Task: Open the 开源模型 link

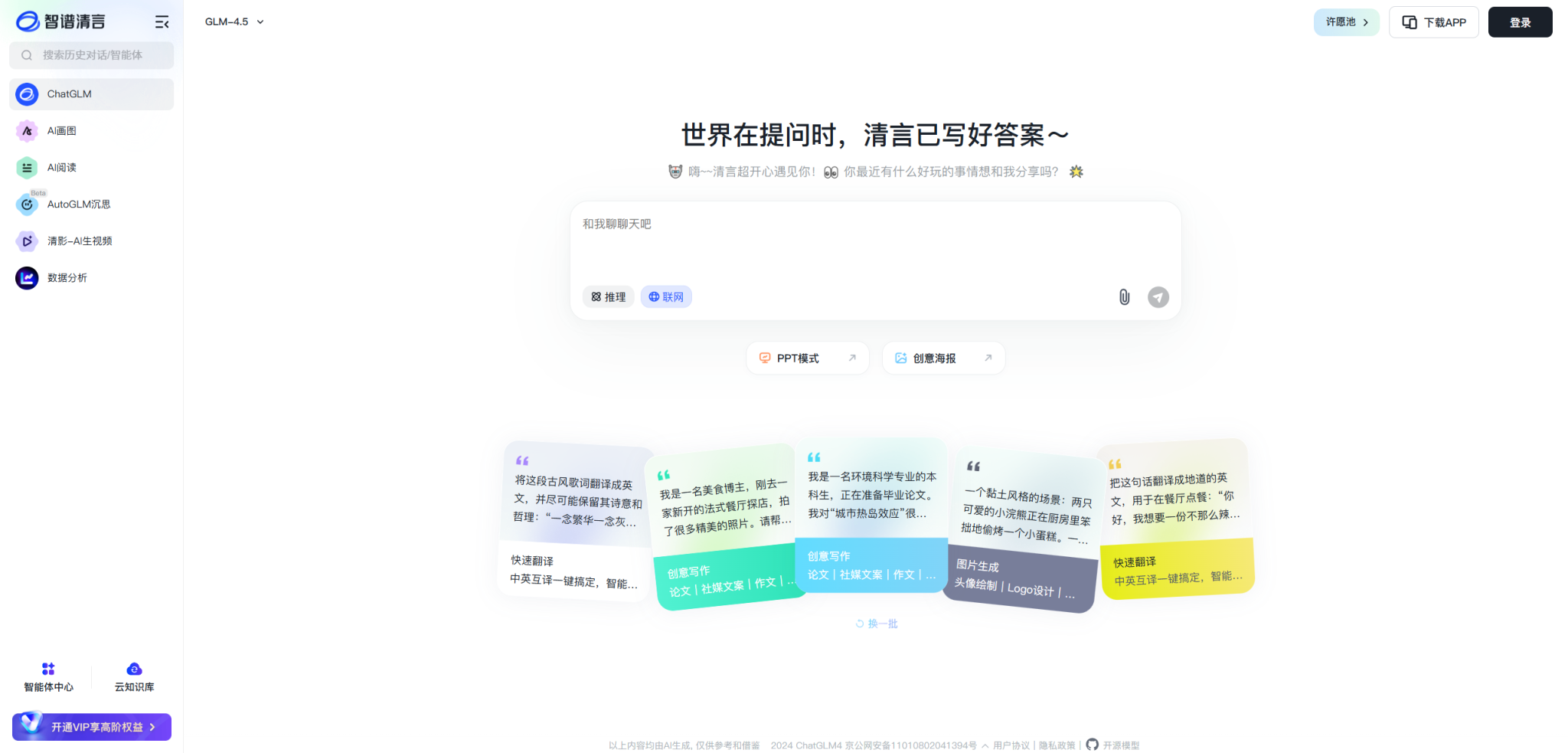Action: click(1121, 745)
